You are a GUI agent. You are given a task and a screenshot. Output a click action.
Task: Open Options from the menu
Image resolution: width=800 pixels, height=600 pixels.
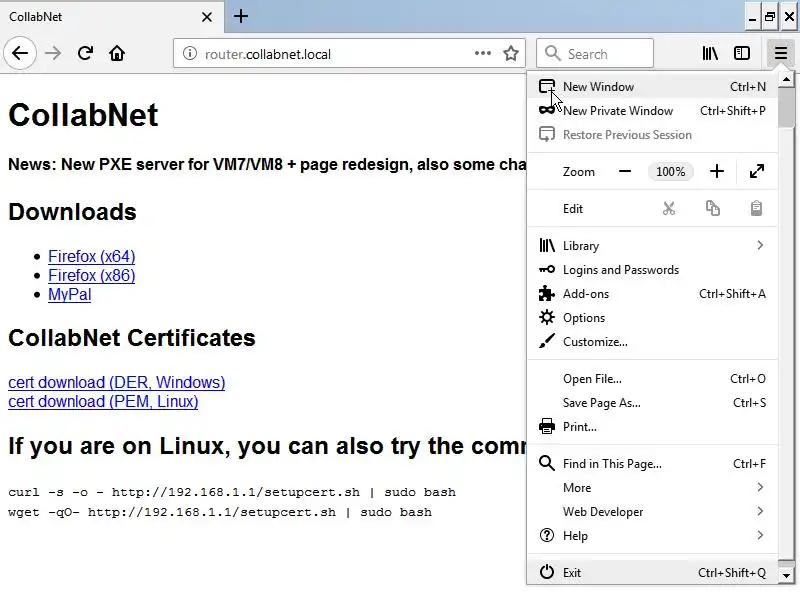653,318
